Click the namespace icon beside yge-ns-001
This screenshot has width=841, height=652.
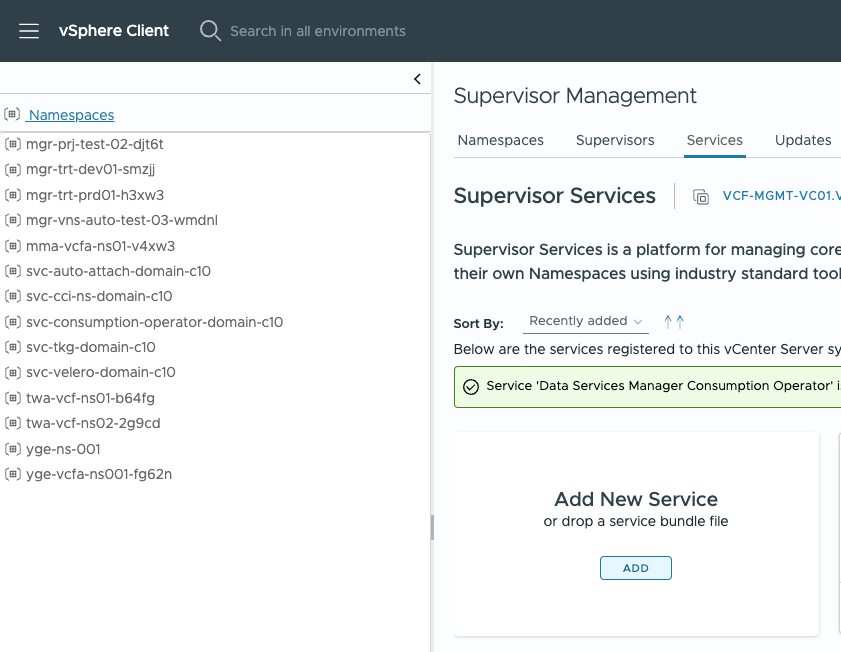tap(13, 448)
